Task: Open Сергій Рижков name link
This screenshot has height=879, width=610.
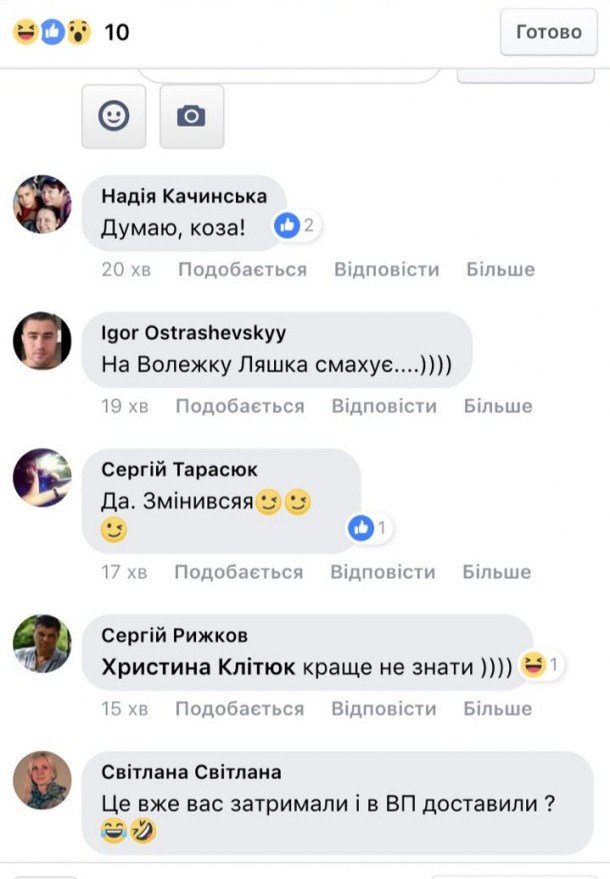Action: (x=174, y=636)
